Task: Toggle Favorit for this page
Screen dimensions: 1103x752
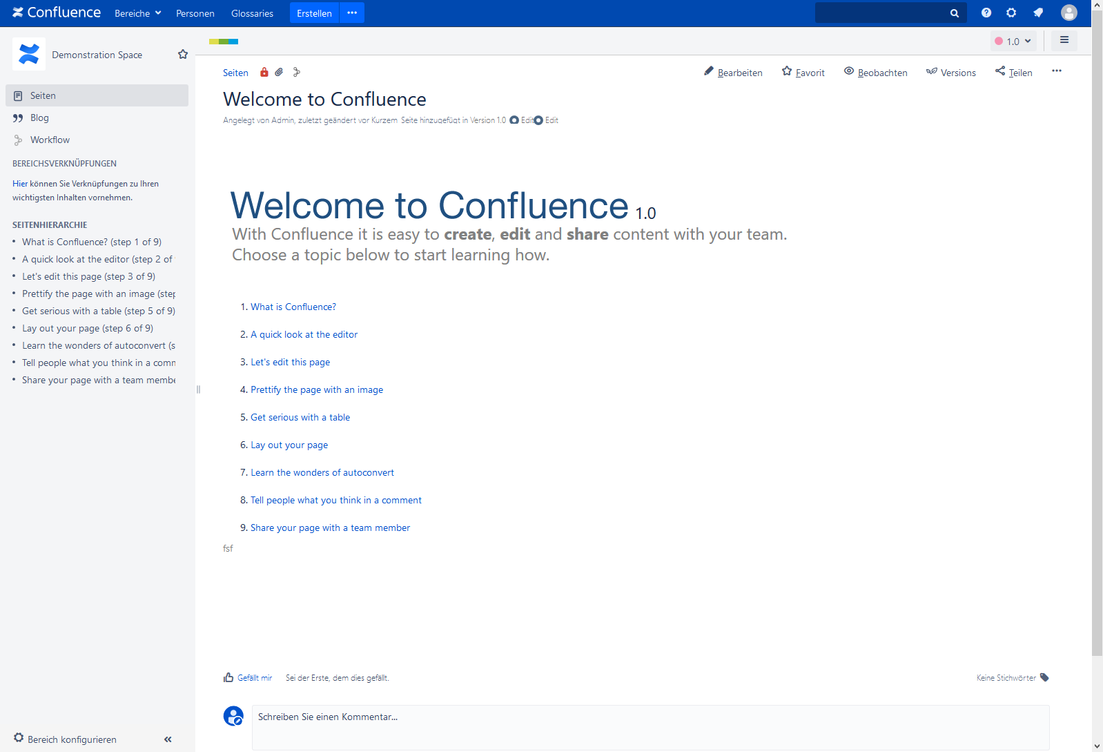Action: click(803, 72)
